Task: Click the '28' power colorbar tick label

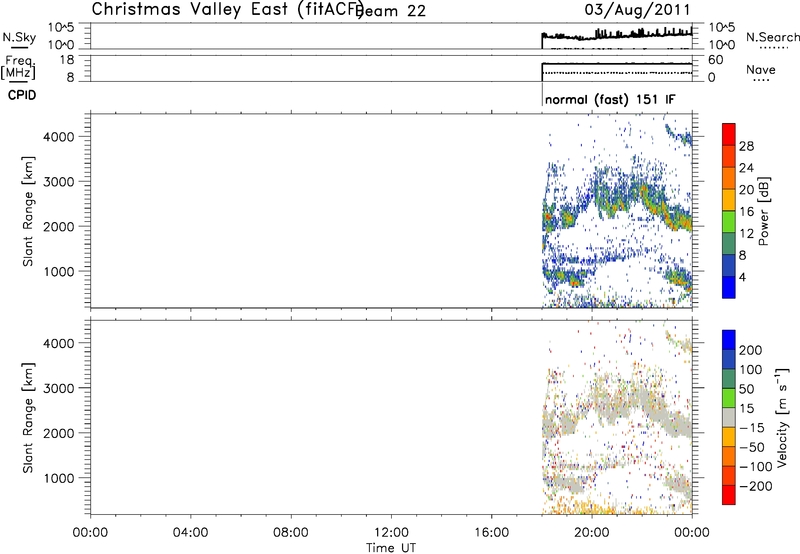Action: (x=746, y=146)
